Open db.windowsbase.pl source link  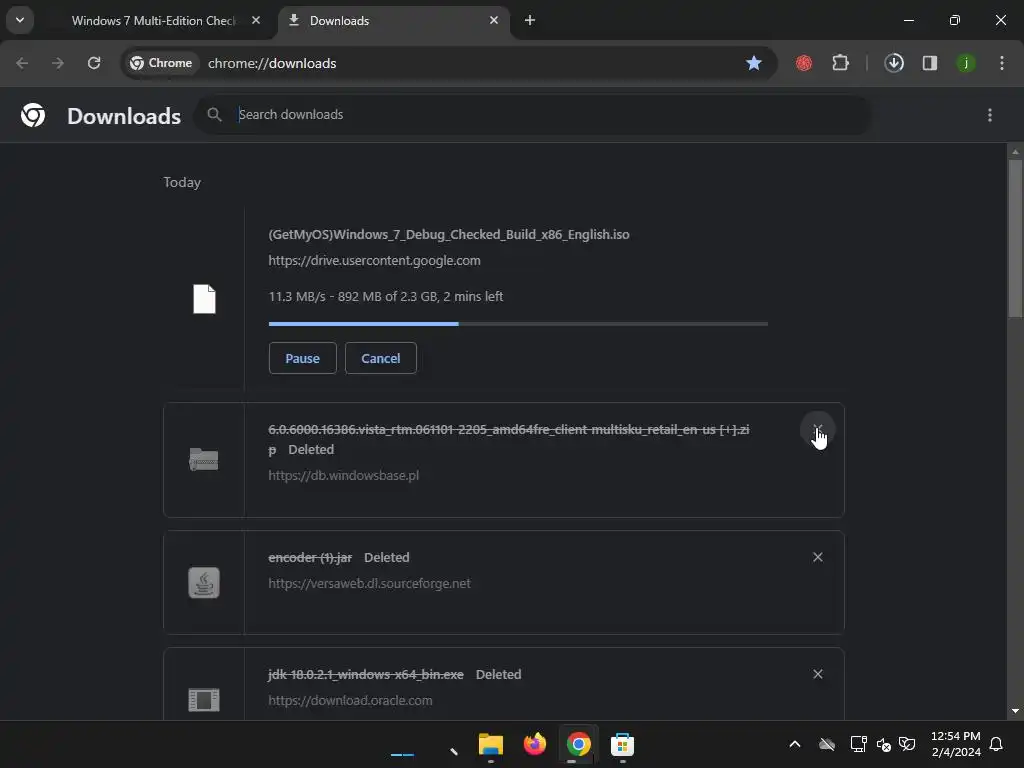344,475
